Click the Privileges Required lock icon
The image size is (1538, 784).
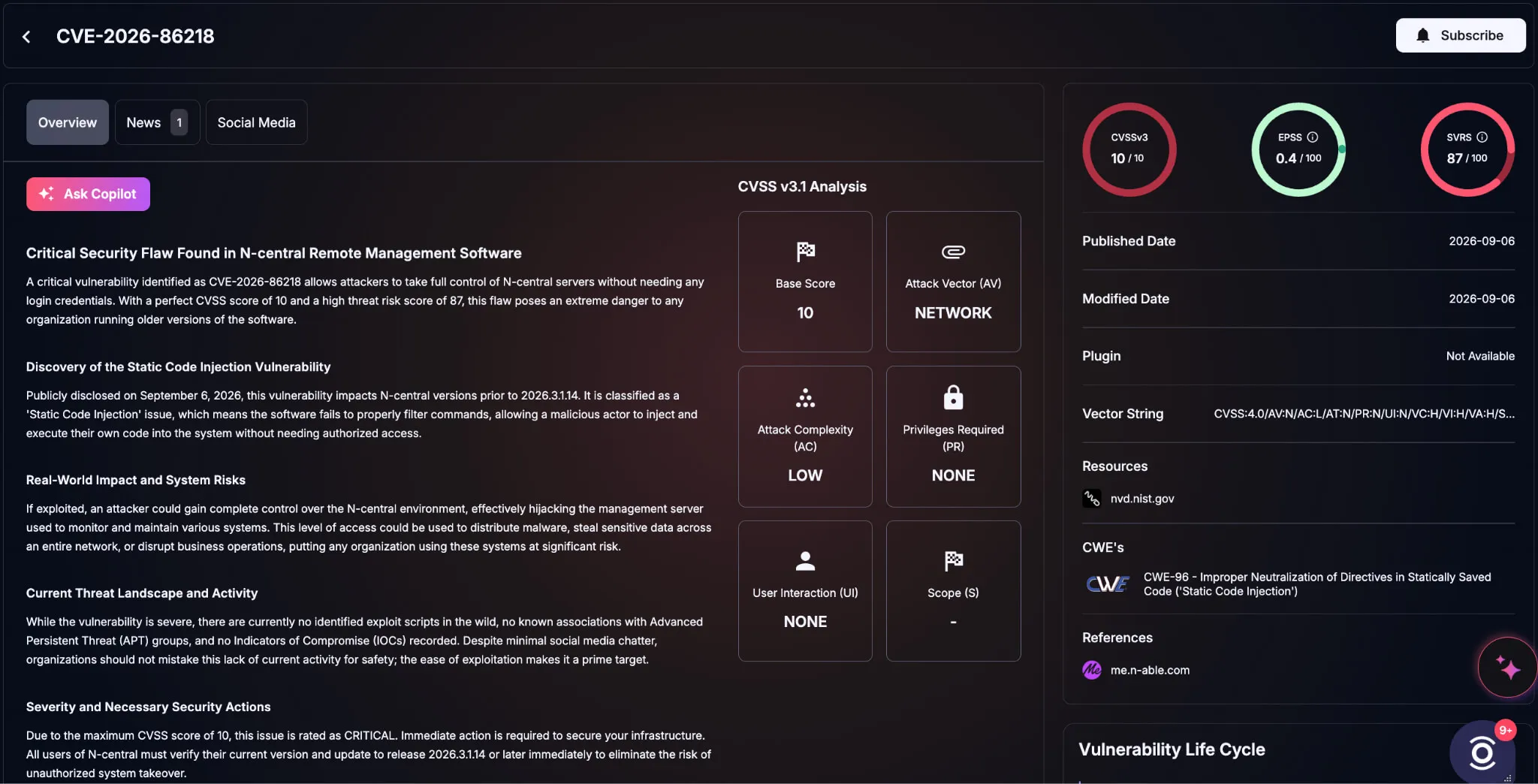953,397
